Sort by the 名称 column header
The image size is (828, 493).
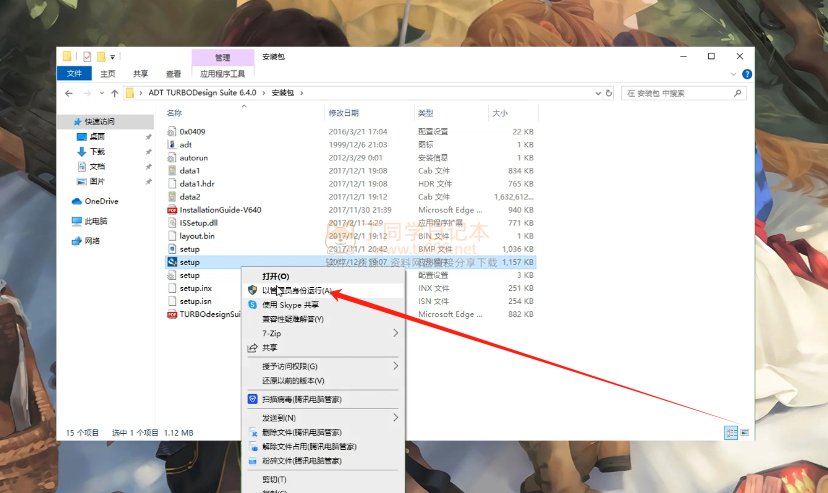(174, 113)
